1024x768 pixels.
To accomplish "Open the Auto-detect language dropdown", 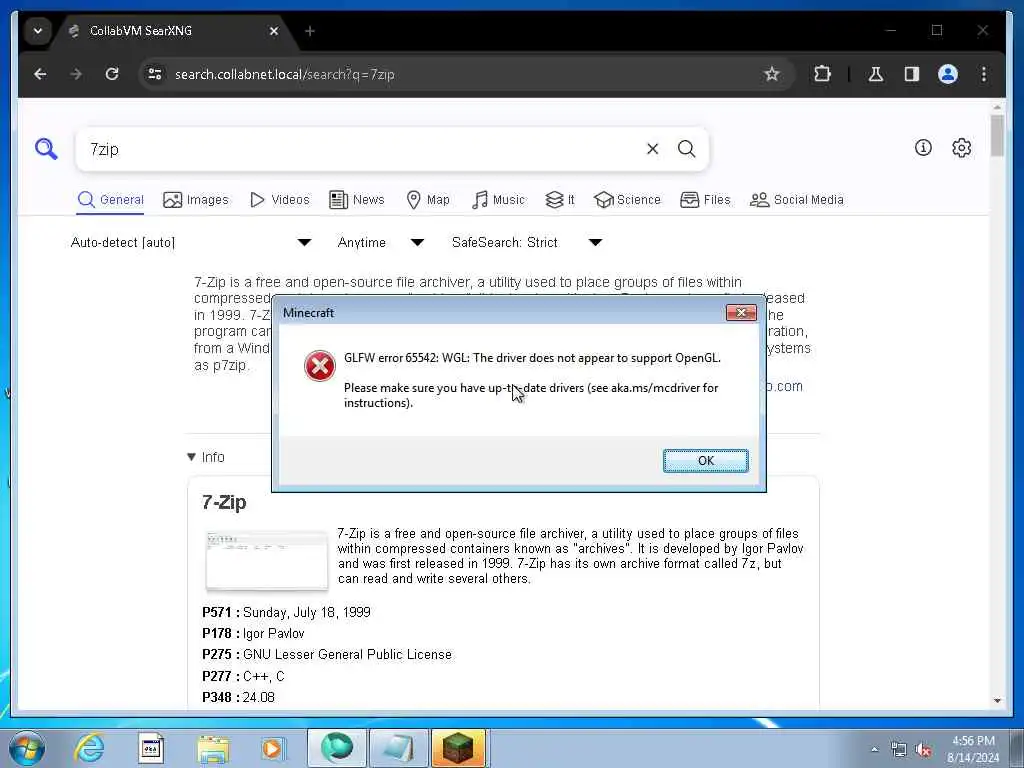I will tap(191, 242).
